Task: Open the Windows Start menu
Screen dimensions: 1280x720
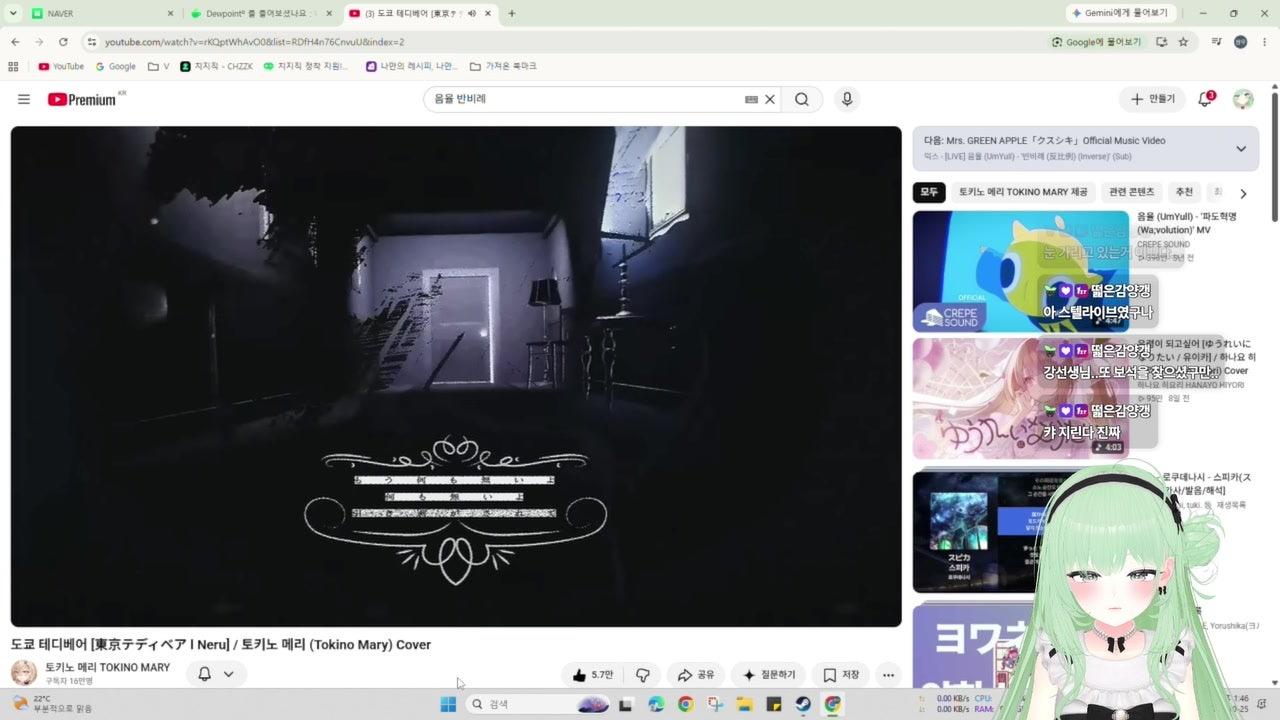Action: [448, 704]
